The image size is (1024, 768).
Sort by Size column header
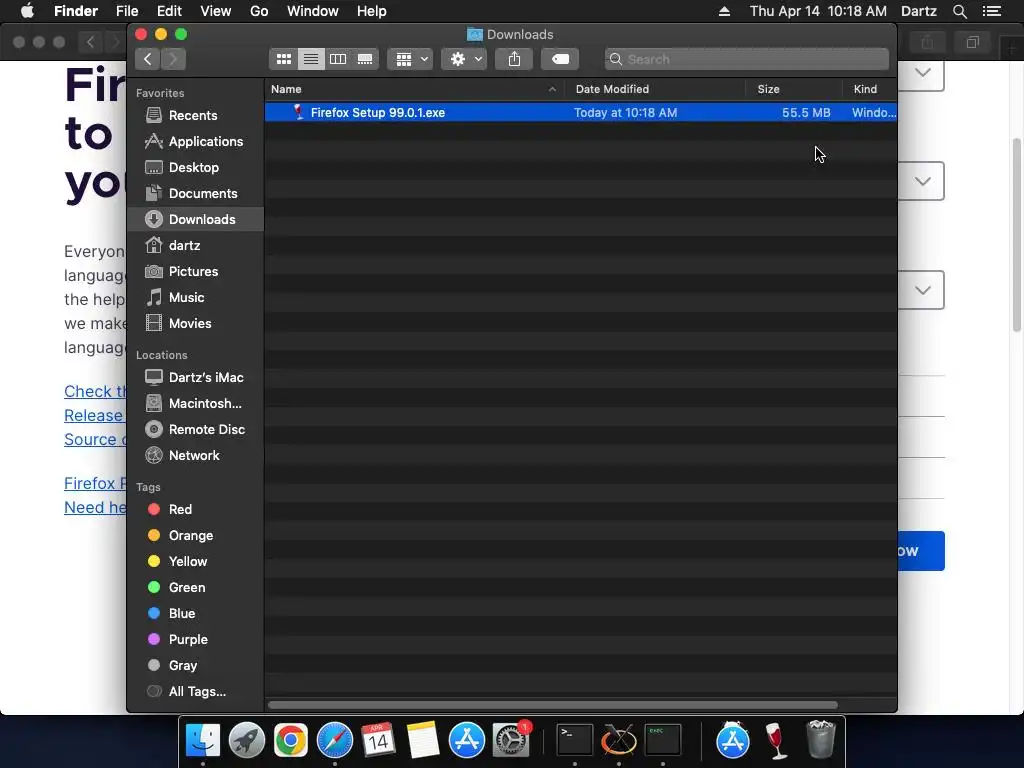pyautogui.click(x=794, y=89)
